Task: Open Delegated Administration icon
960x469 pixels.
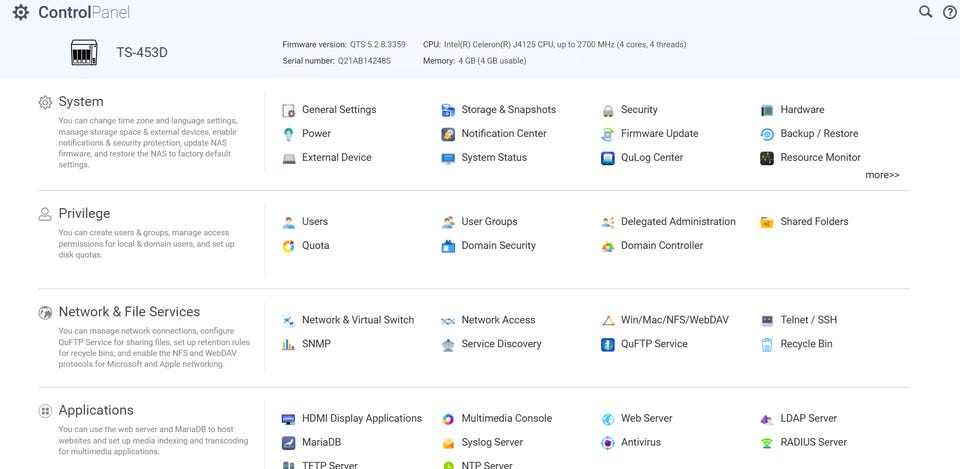Action: [607, 222]
